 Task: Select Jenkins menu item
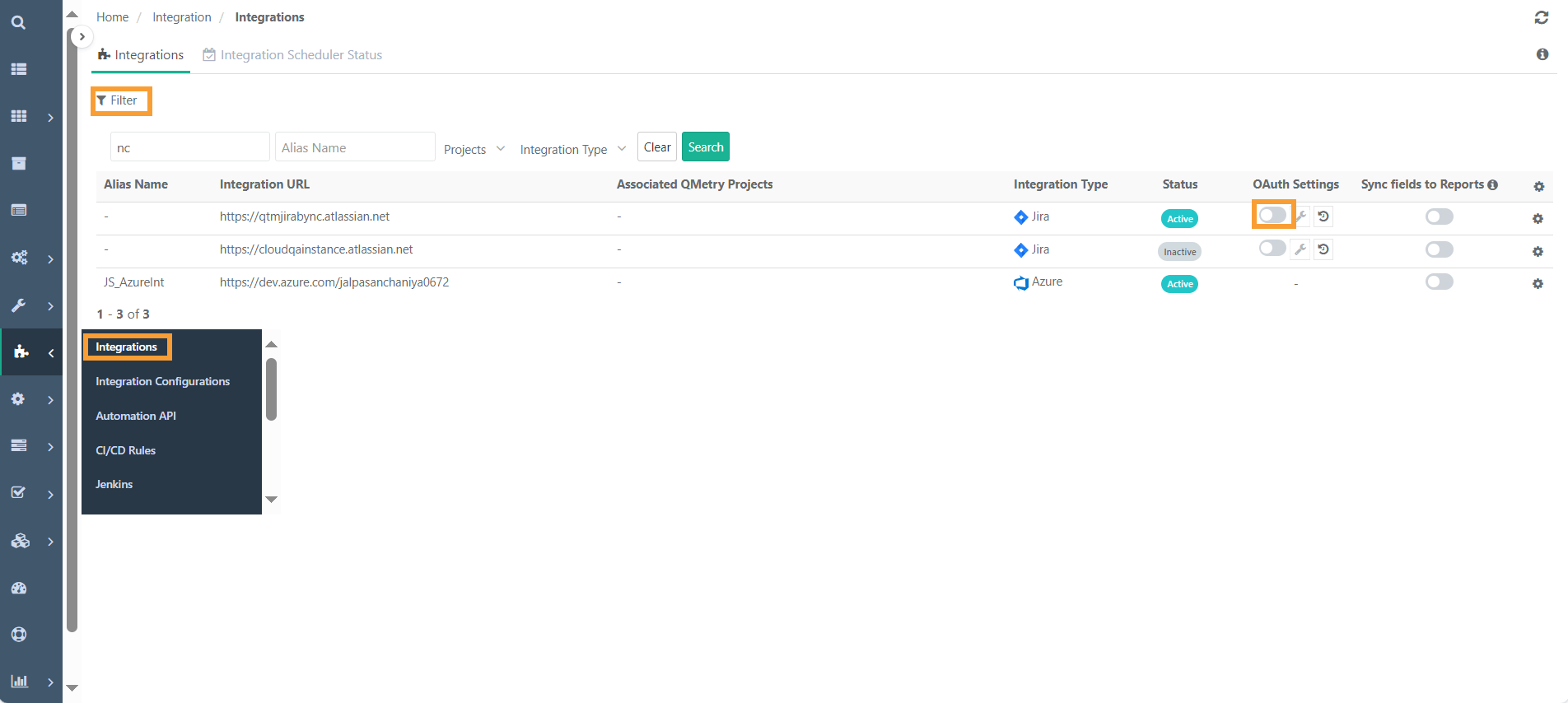pyautogui.click(x=114, y=484)
